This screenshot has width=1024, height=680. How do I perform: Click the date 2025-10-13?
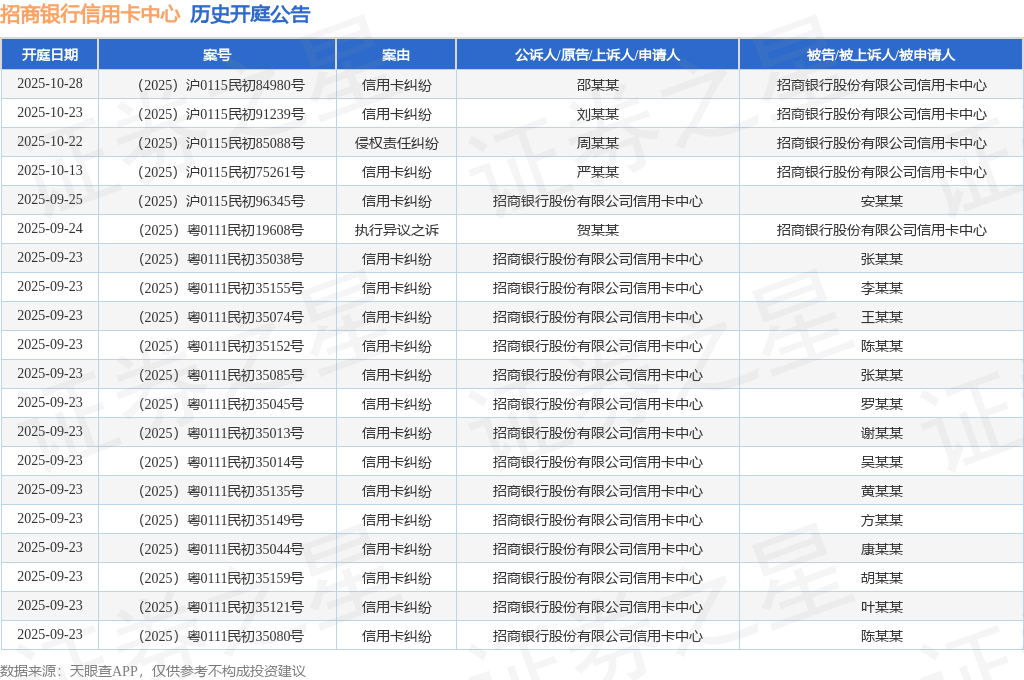(50, 170)
